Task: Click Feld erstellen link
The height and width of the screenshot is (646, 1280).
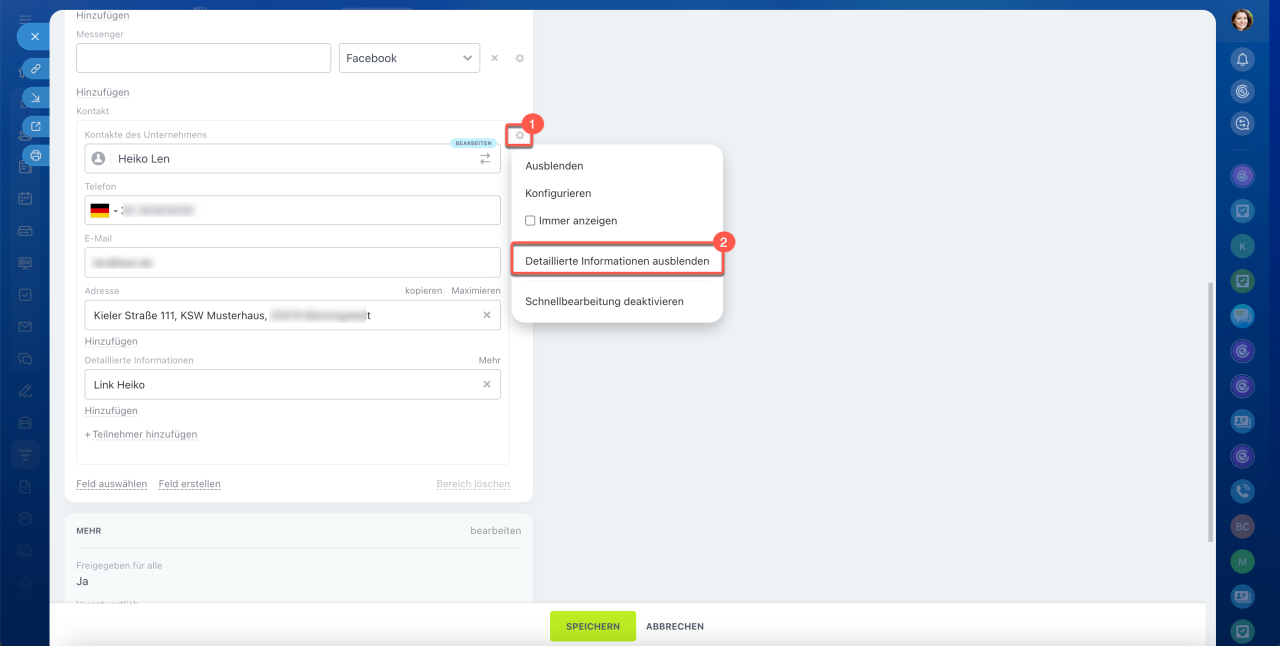Action: click(190, 484)
